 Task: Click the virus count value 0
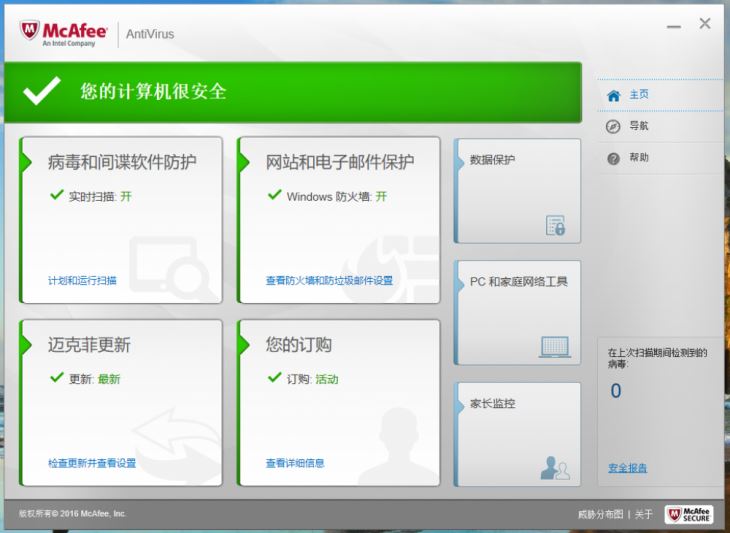tap(616, 391)
